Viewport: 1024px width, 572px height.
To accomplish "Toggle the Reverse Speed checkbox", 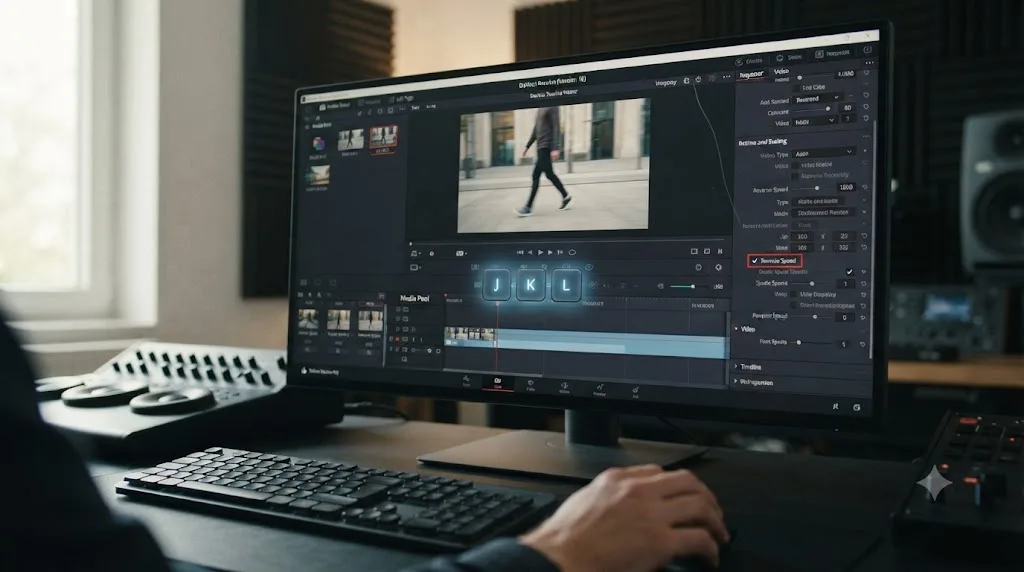I will [x=755, y=261].
